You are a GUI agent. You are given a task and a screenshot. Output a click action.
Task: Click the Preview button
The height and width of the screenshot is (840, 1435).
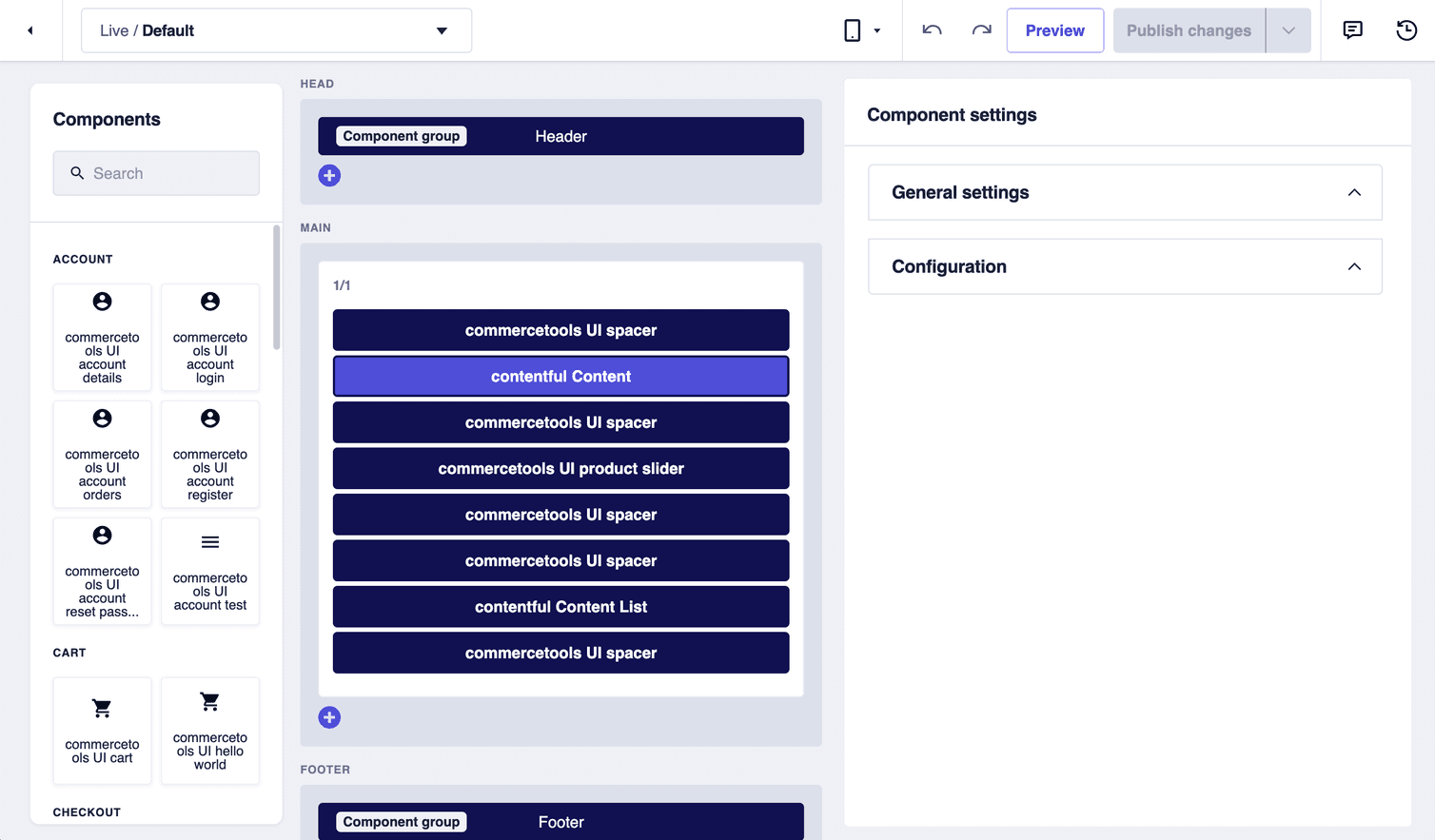point(1054,29)
